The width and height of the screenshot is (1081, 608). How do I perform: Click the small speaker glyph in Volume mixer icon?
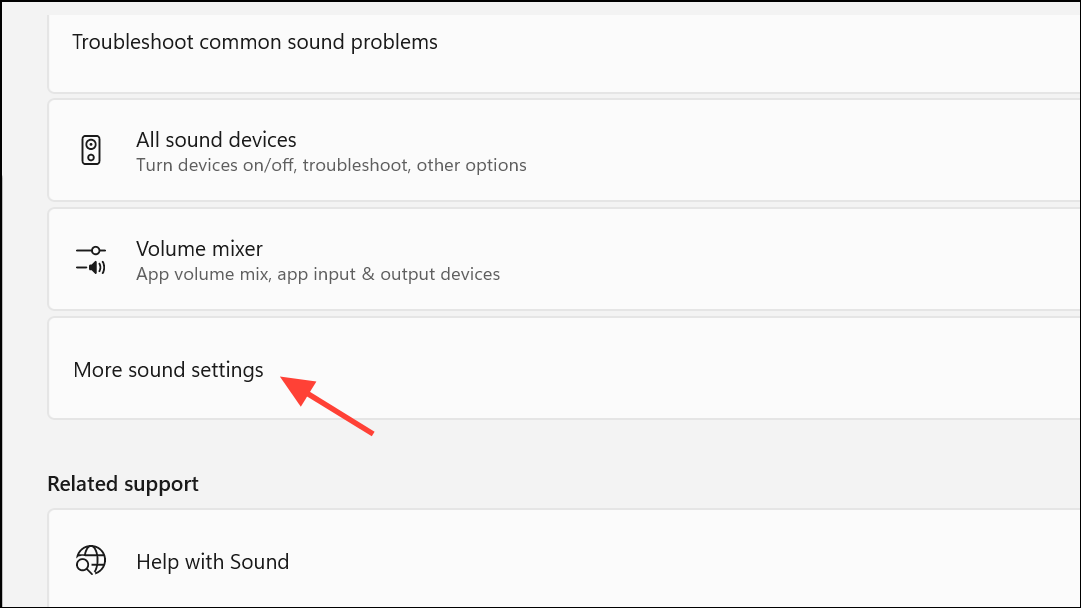97,267
